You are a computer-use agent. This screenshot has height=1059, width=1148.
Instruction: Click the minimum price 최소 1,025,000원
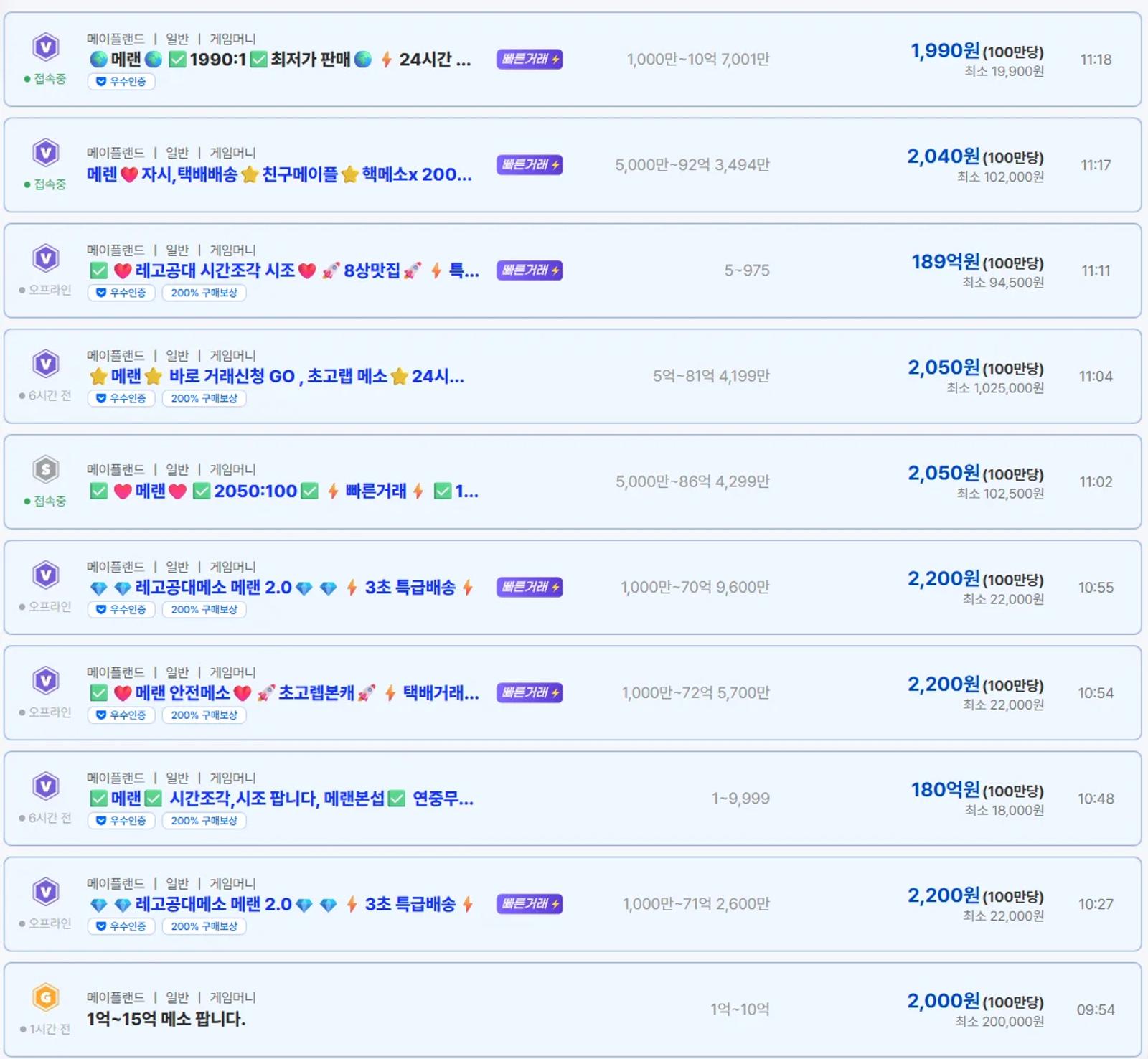coord(995,388)
